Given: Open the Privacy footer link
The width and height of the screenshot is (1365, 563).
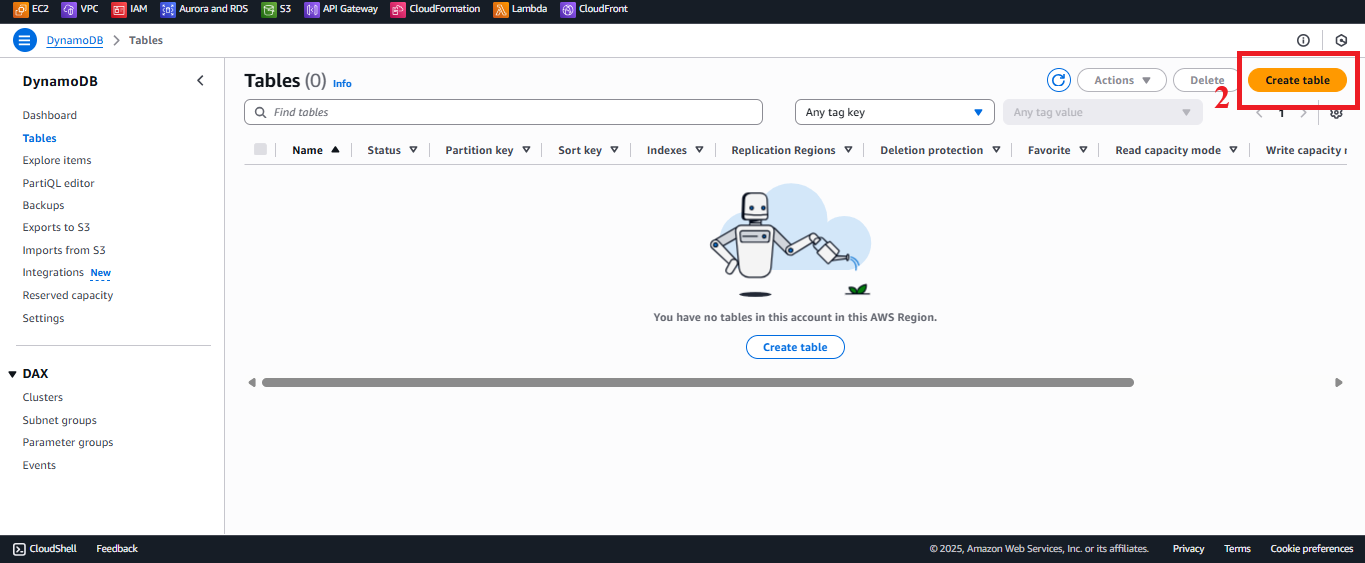Looking at the screenshot, I should click(x=1188, y=549).
